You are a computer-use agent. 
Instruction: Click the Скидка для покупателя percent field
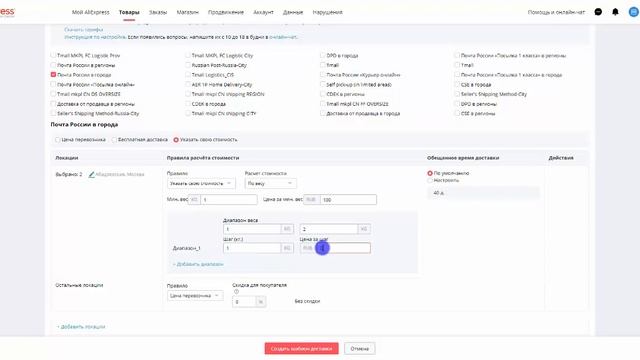point(244,302)
